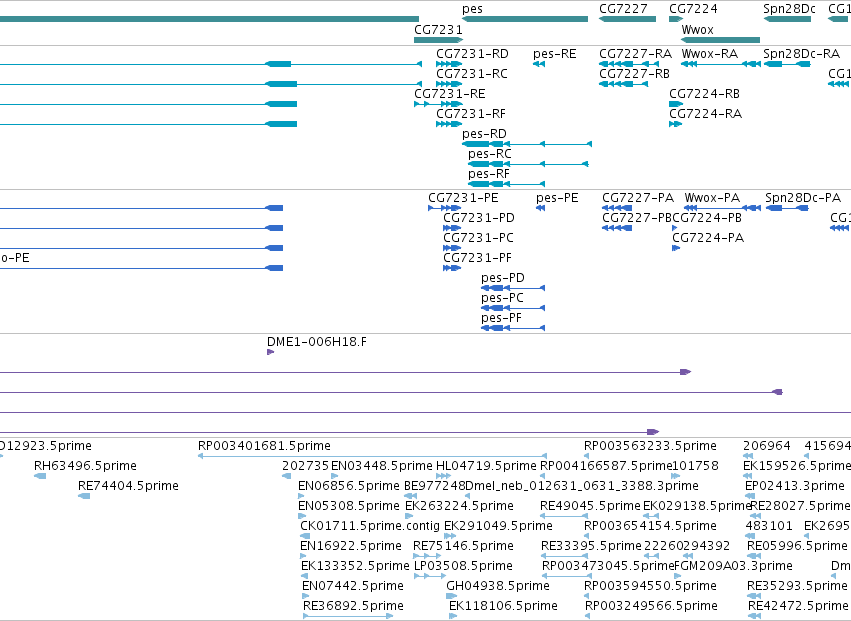851x621 pixels.
Task: Click the CG7227 gene label
Action: click(x=623, y=9)
